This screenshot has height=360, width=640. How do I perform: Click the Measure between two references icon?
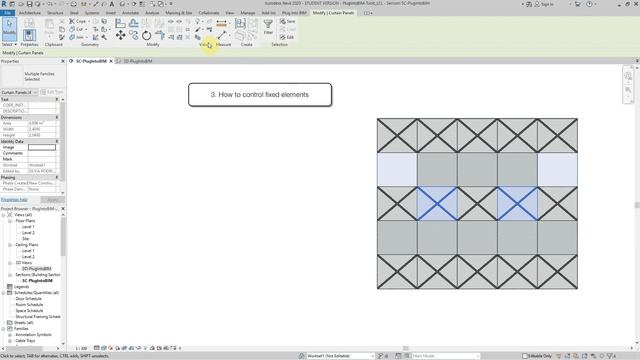(x=222, y=36)
